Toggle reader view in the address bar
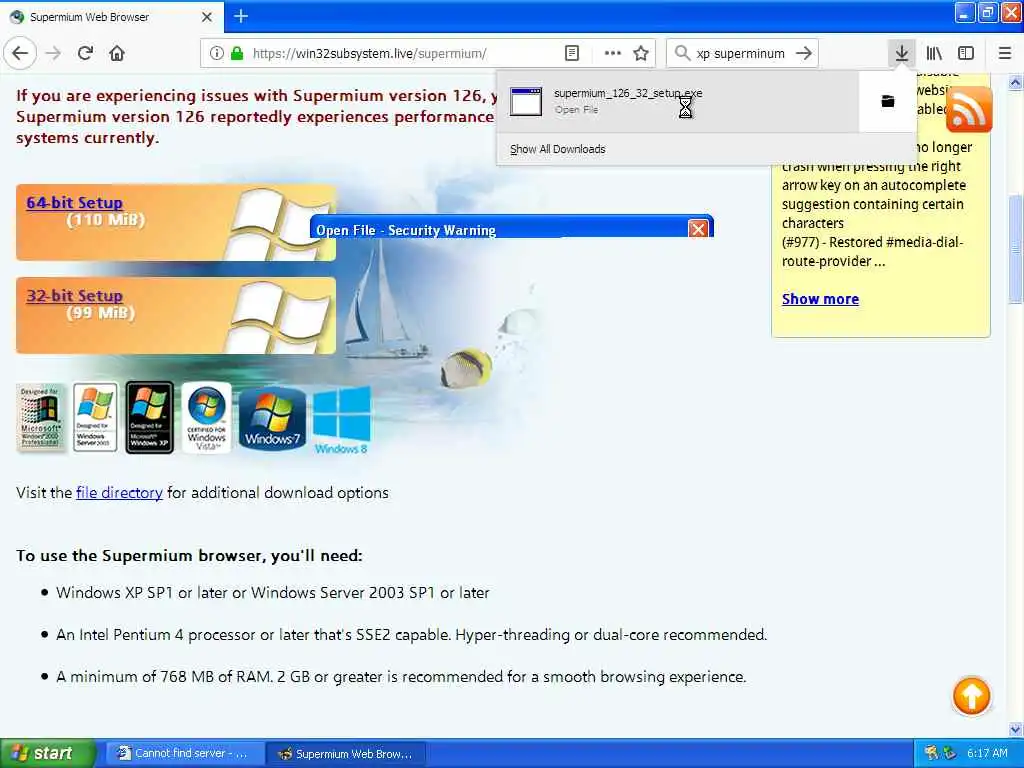 (571, 53)
